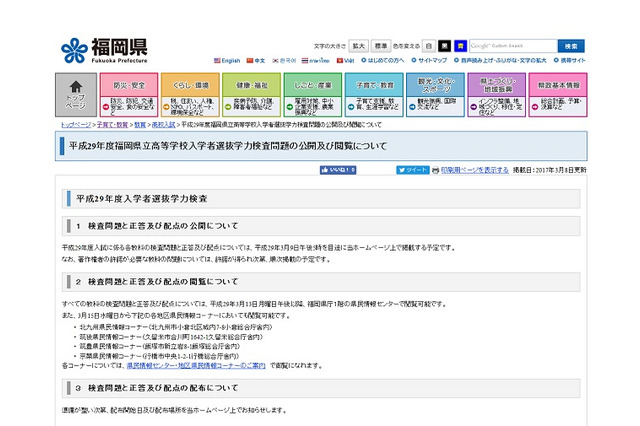This screenshot has width=640, height=426.
Task: Open the 子育て・教育 menu tab
Action: [374, 85]
